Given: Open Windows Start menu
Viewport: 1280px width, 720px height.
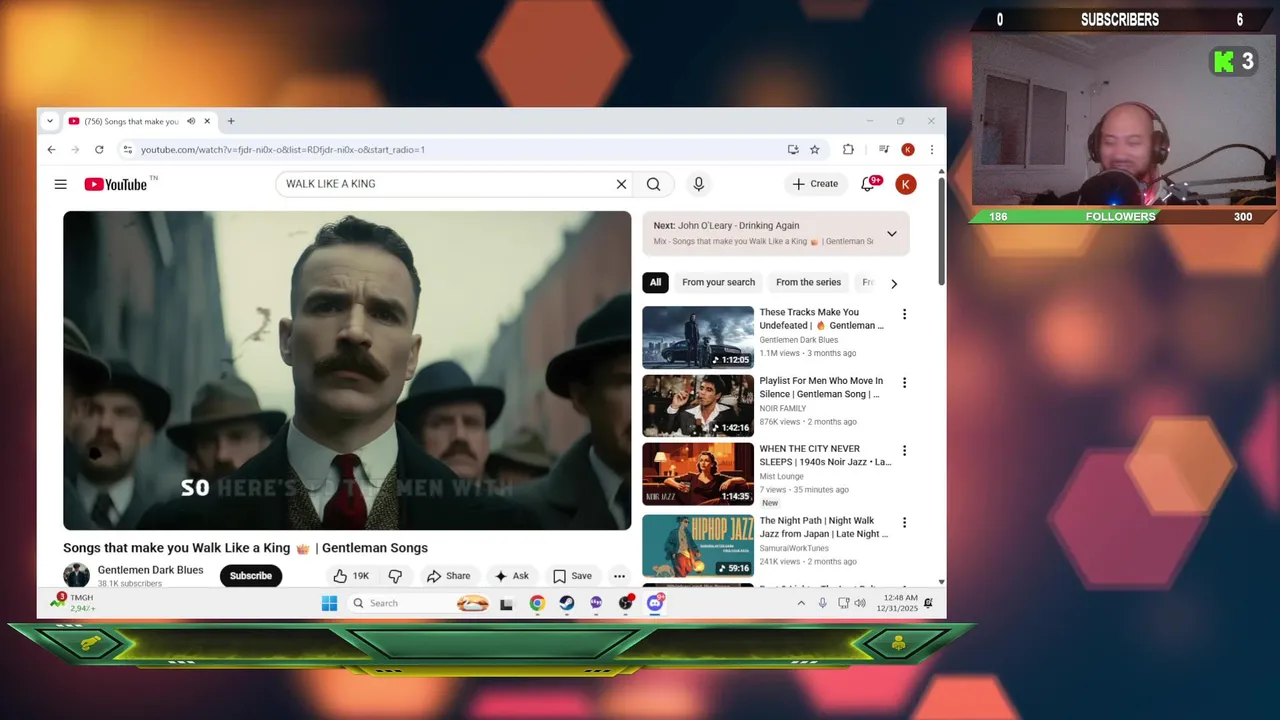Looking at the screenshot, I should (329, 603).
